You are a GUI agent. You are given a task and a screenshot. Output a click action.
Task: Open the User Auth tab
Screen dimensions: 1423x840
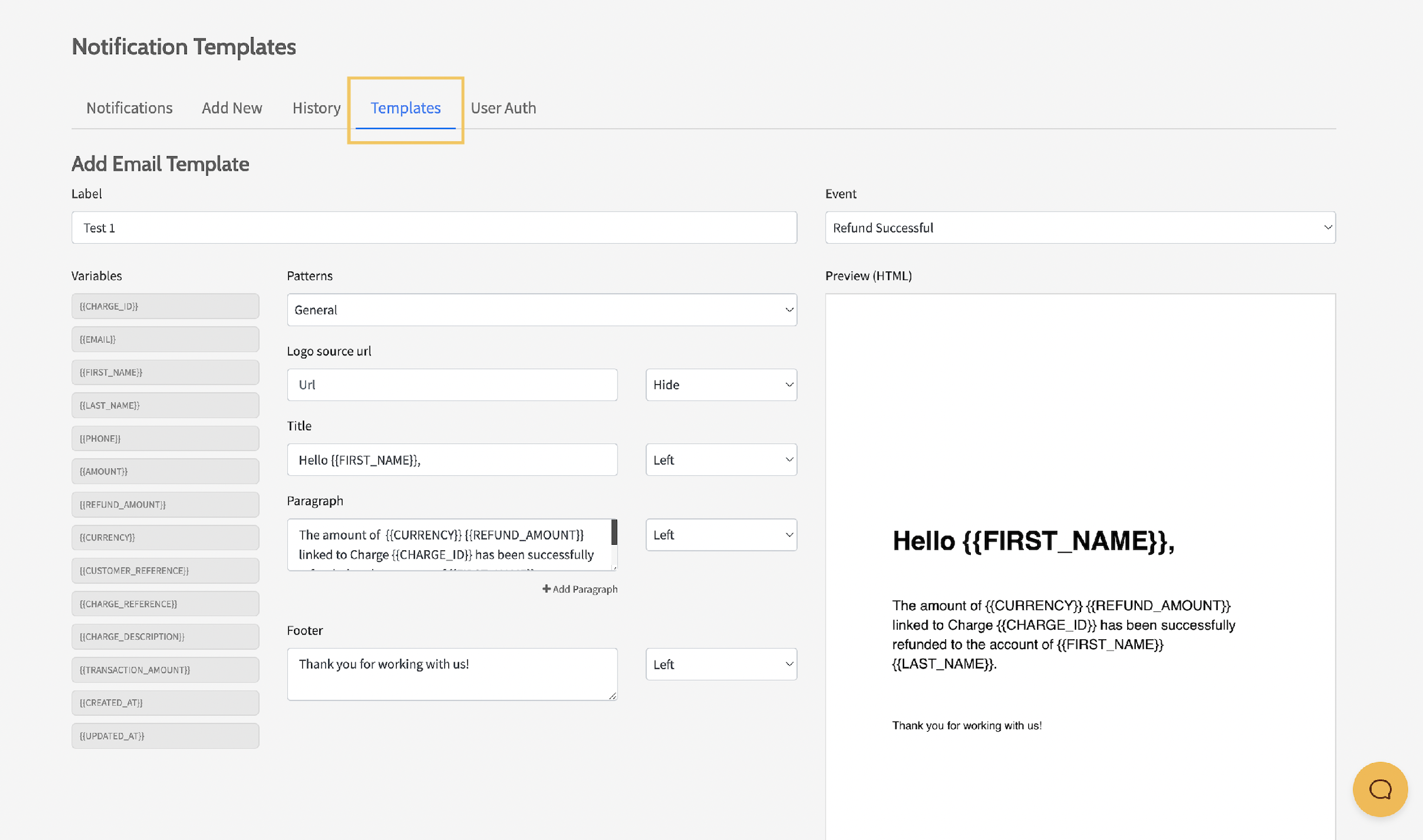[x=503, y=108]
